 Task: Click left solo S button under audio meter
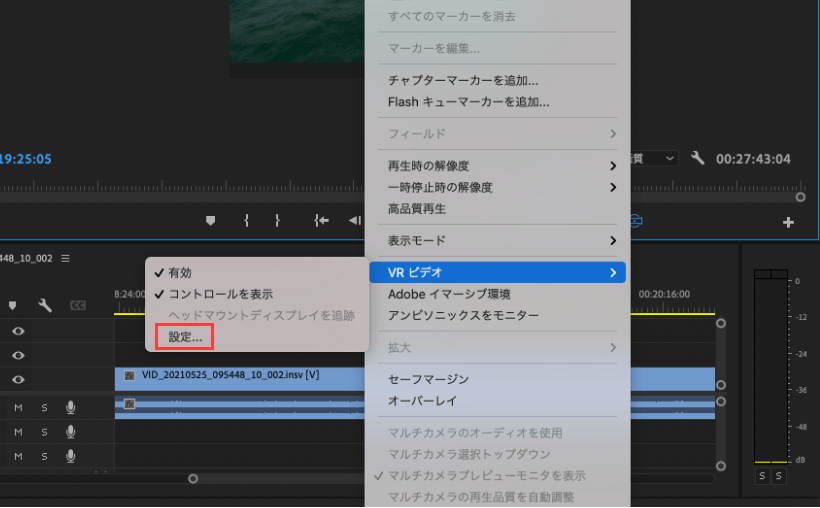tap(762, 476)
